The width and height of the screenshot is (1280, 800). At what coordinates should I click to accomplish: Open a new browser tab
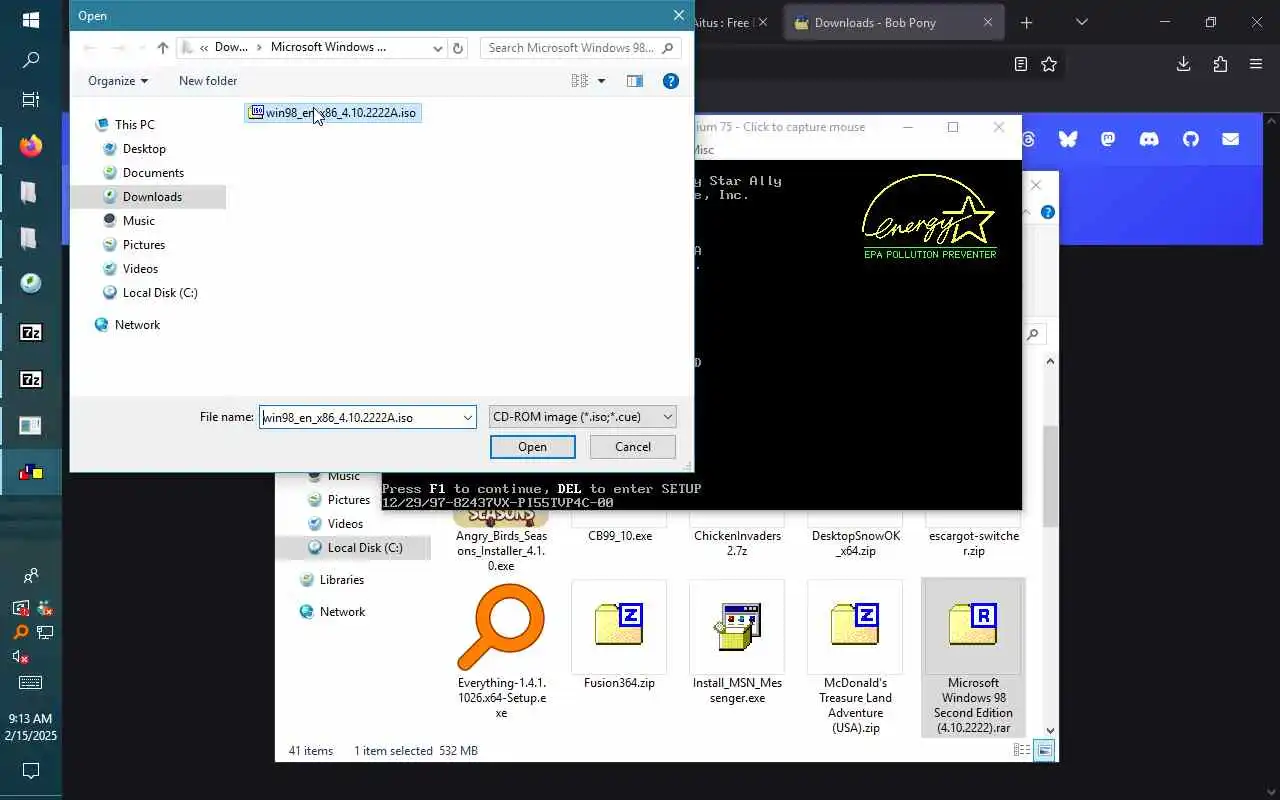click(1027, 22)
